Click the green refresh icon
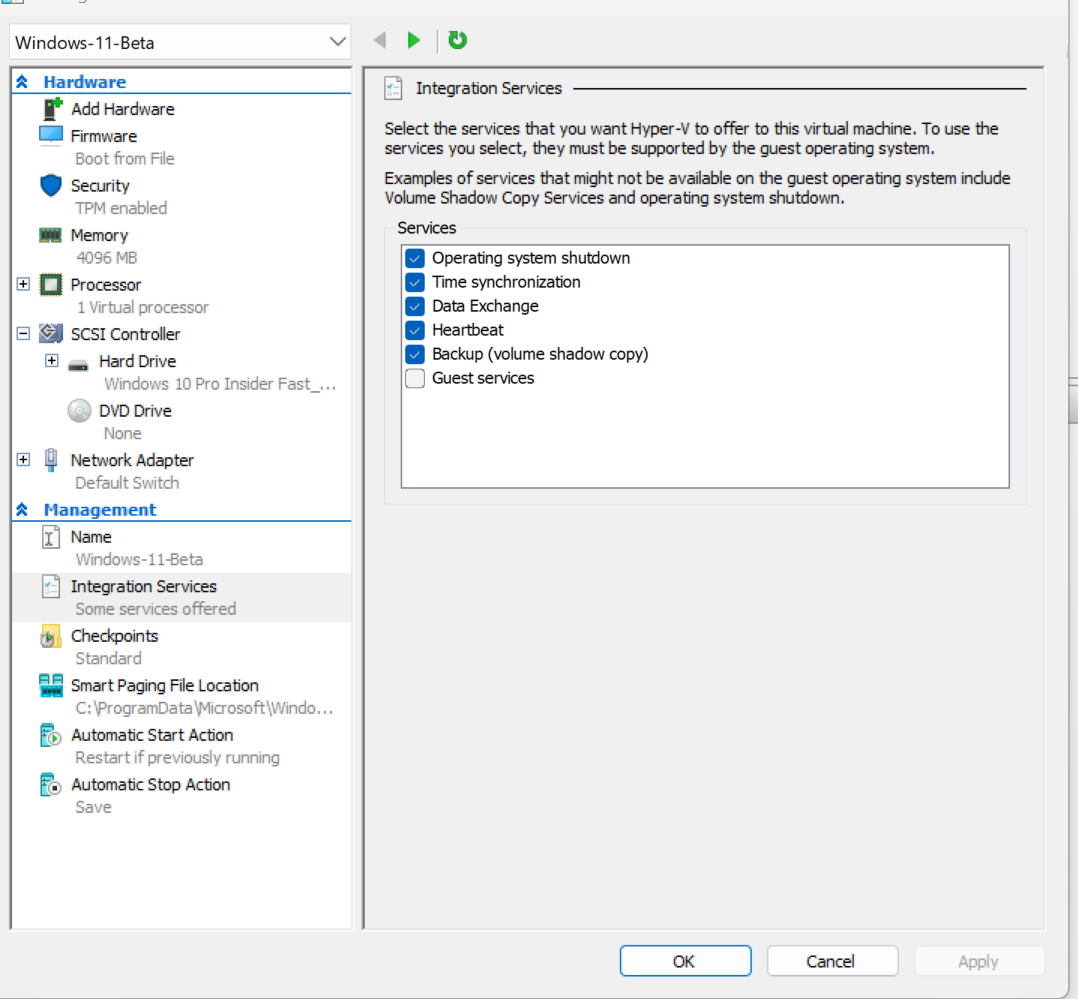The width and height of the screenshot is (1078, 999). 457,40
